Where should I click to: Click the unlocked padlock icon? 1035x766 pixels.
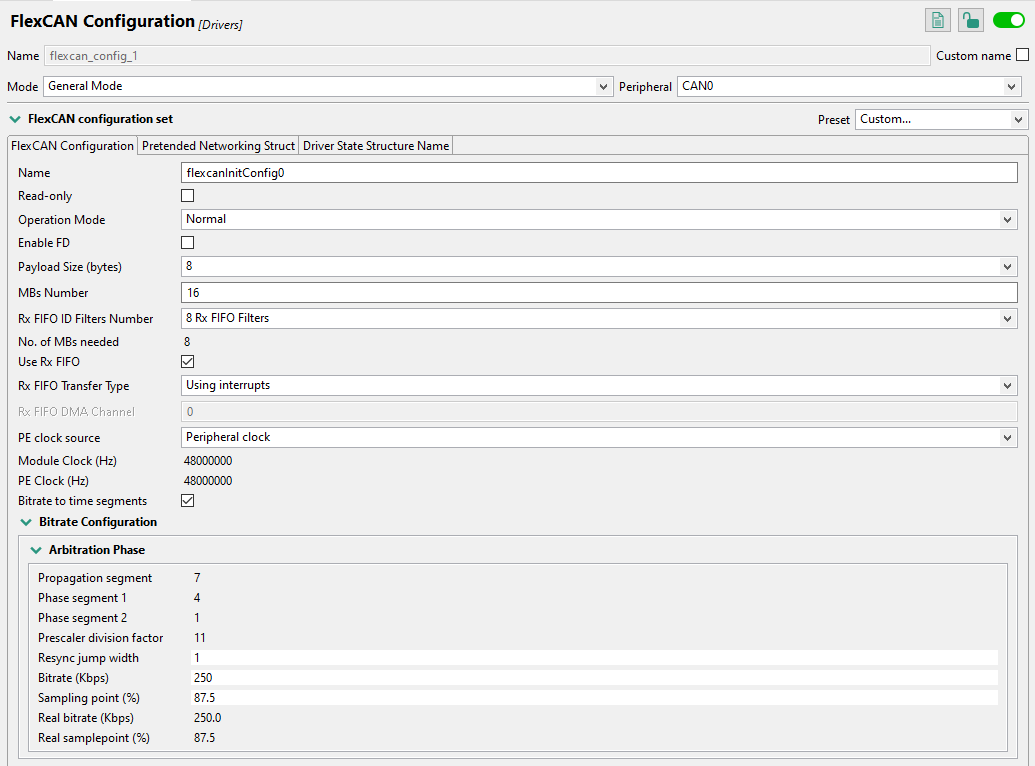point(970,20)
